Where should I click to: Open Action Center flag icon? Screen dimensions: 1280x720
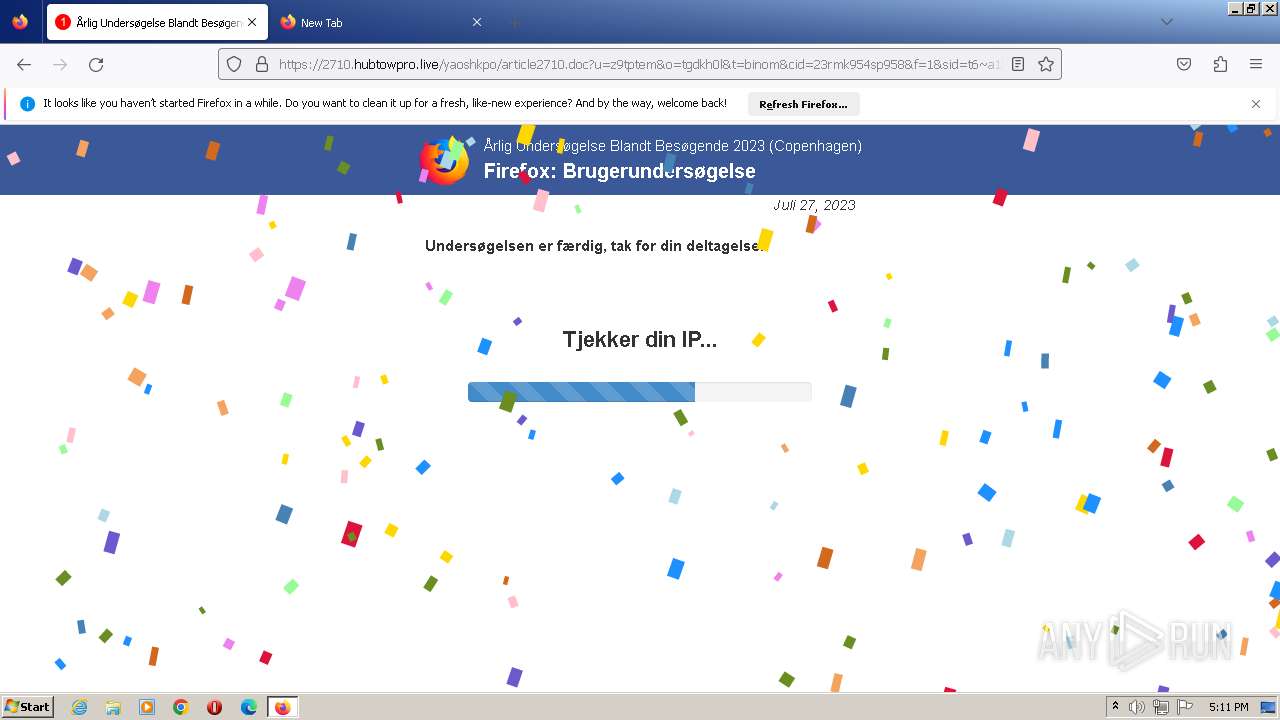(1183, 707)
